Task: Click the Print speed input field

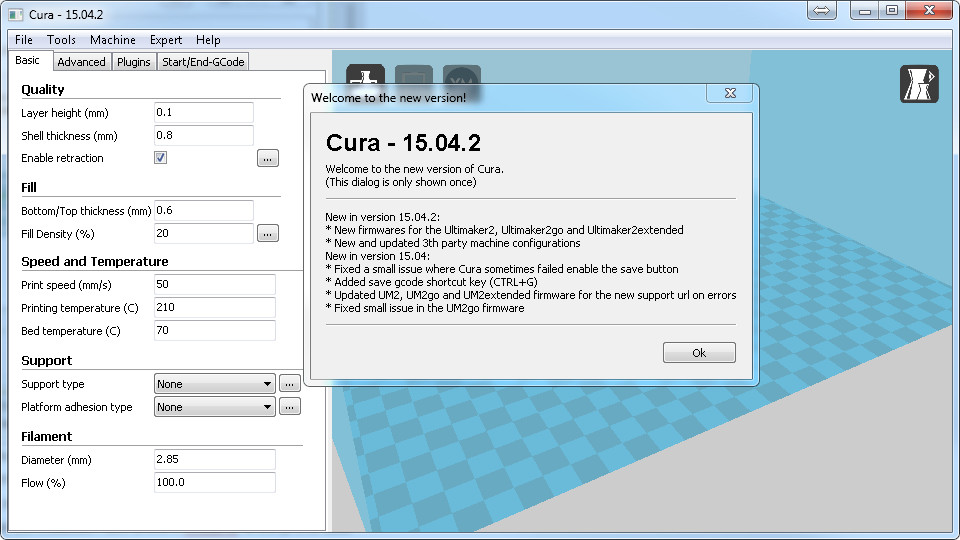Action: (x=215, y=285)
